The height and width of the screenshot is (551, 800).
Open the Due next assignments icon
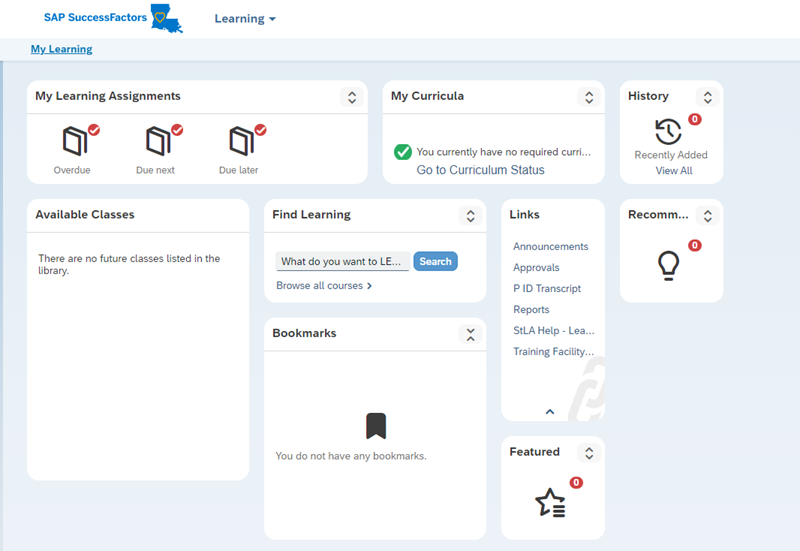158,141
